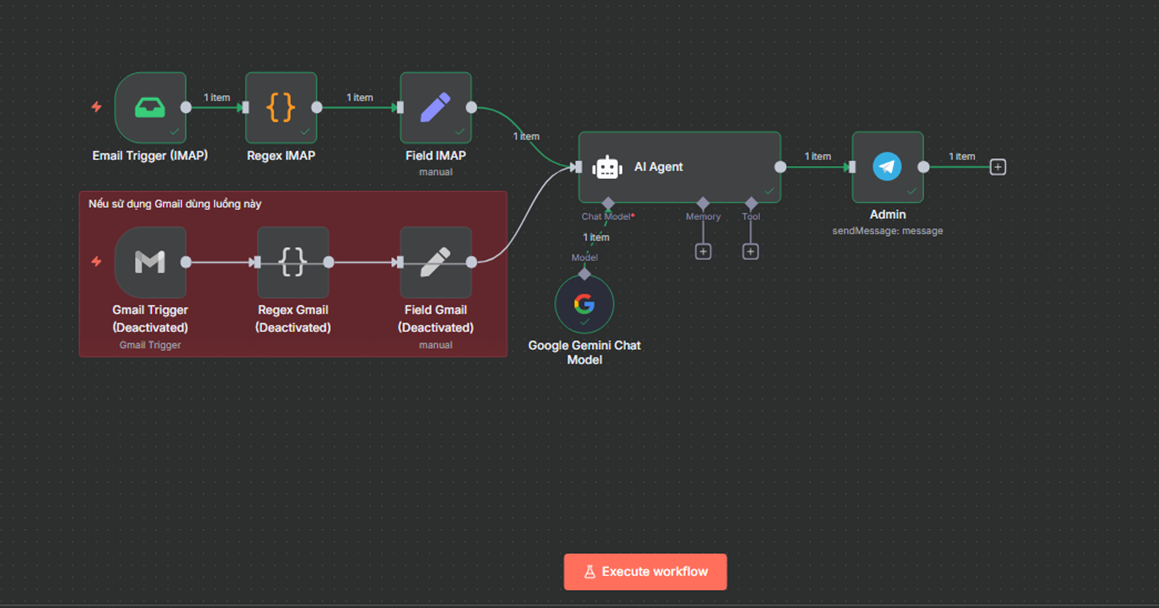Viewport: 1159px width, 608px height.
Task: Click lightning trigger icon beside Email Trigger
Action: tap(97, 107)
